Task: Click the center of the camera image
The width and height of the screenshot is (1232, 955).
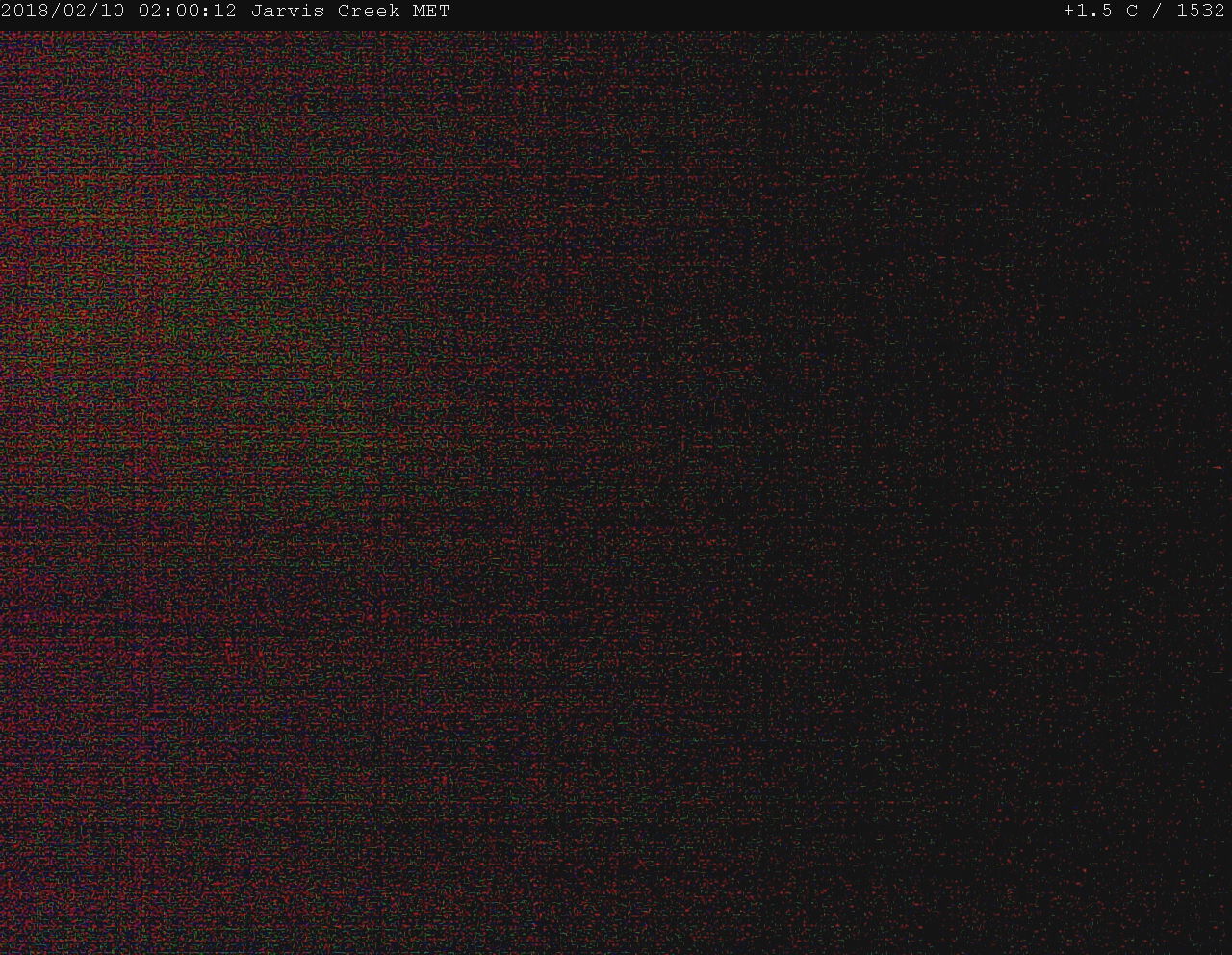Action: click(616, 491)
